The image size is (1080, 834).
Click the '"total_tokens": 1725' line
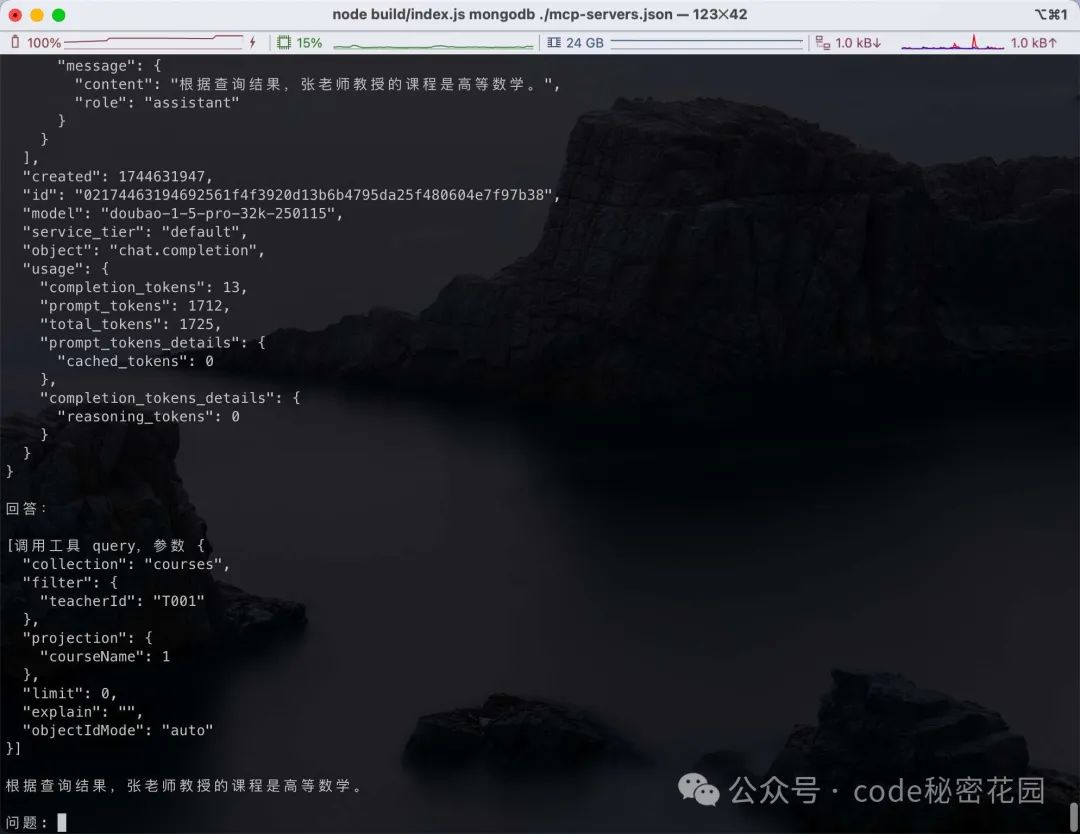(x=130, y=324)
